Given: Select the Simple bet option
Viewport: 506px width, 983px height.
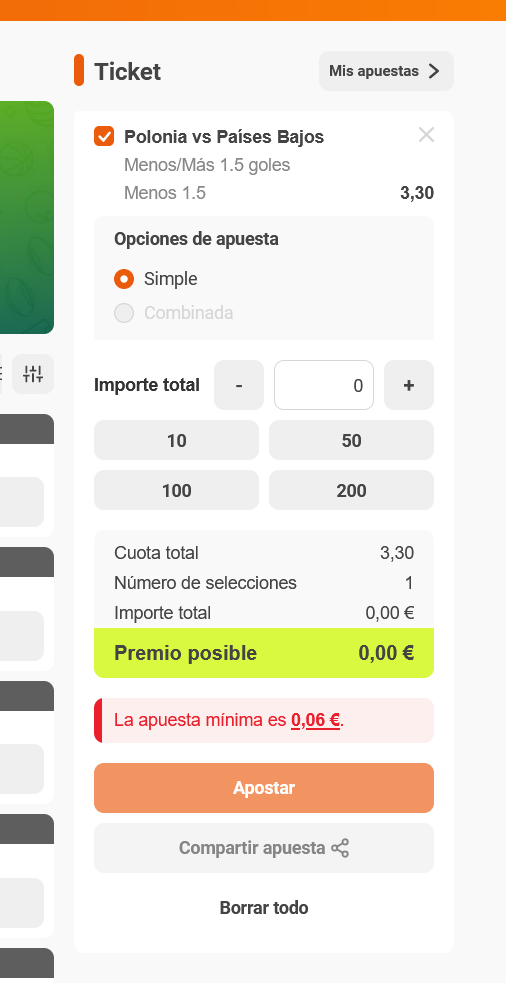Looking at the screenshot, I should coord(124,279).
